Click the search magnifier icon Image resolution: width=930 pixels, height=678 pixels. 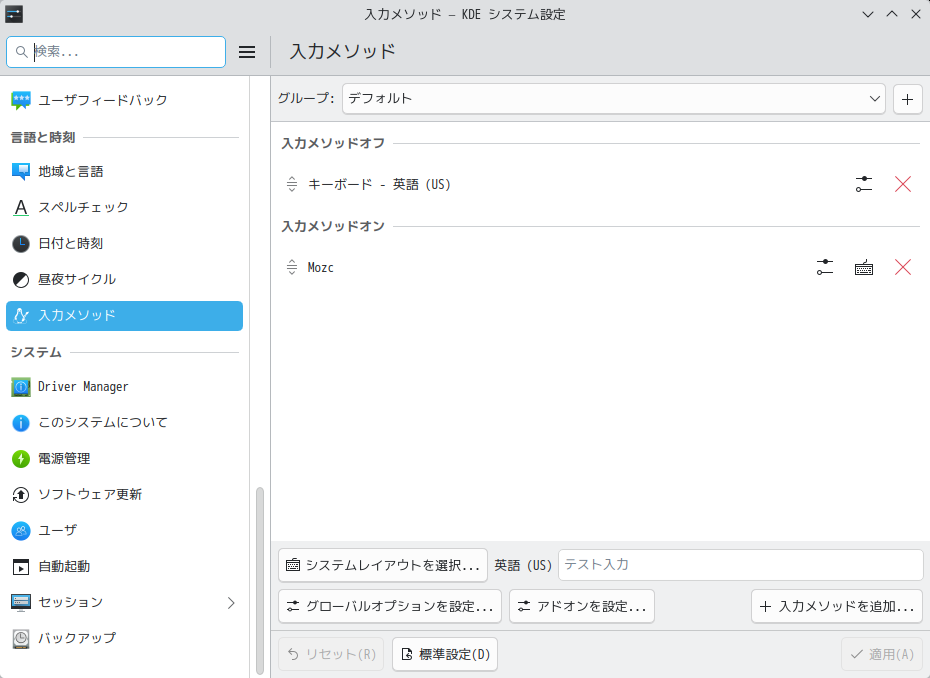21,52
